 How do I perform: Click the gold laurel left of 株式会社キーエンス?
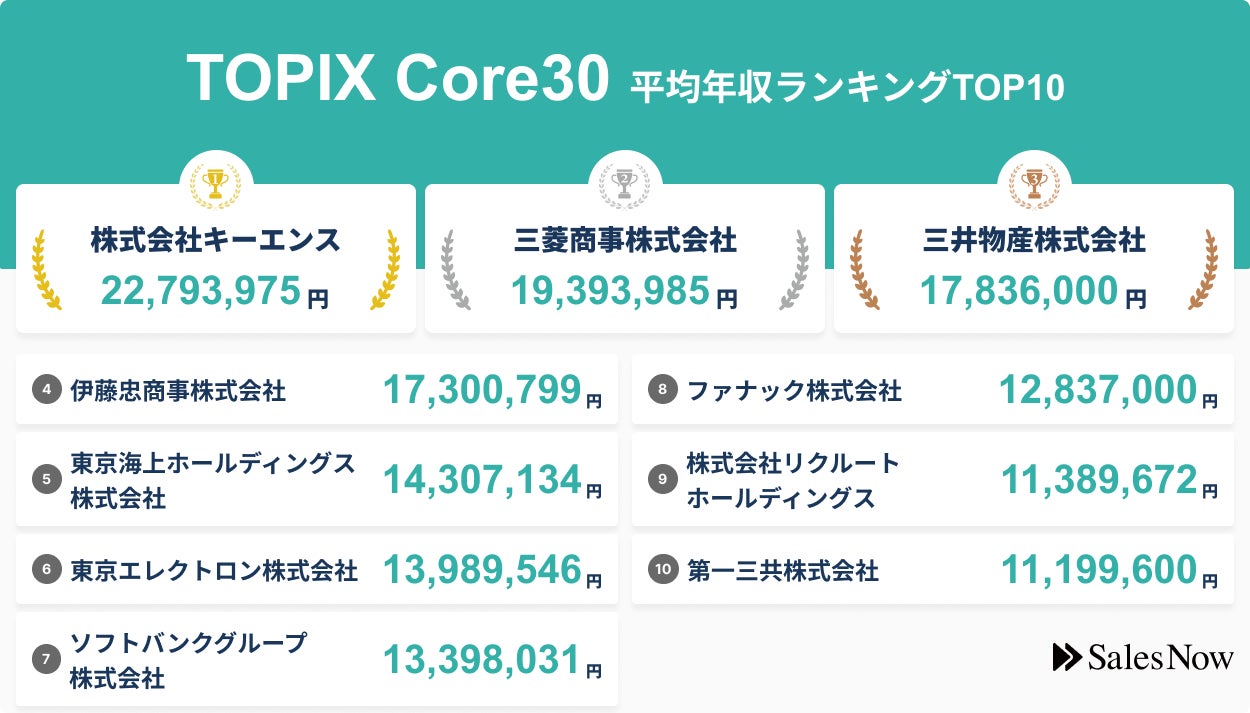click(x=47, y=270)
